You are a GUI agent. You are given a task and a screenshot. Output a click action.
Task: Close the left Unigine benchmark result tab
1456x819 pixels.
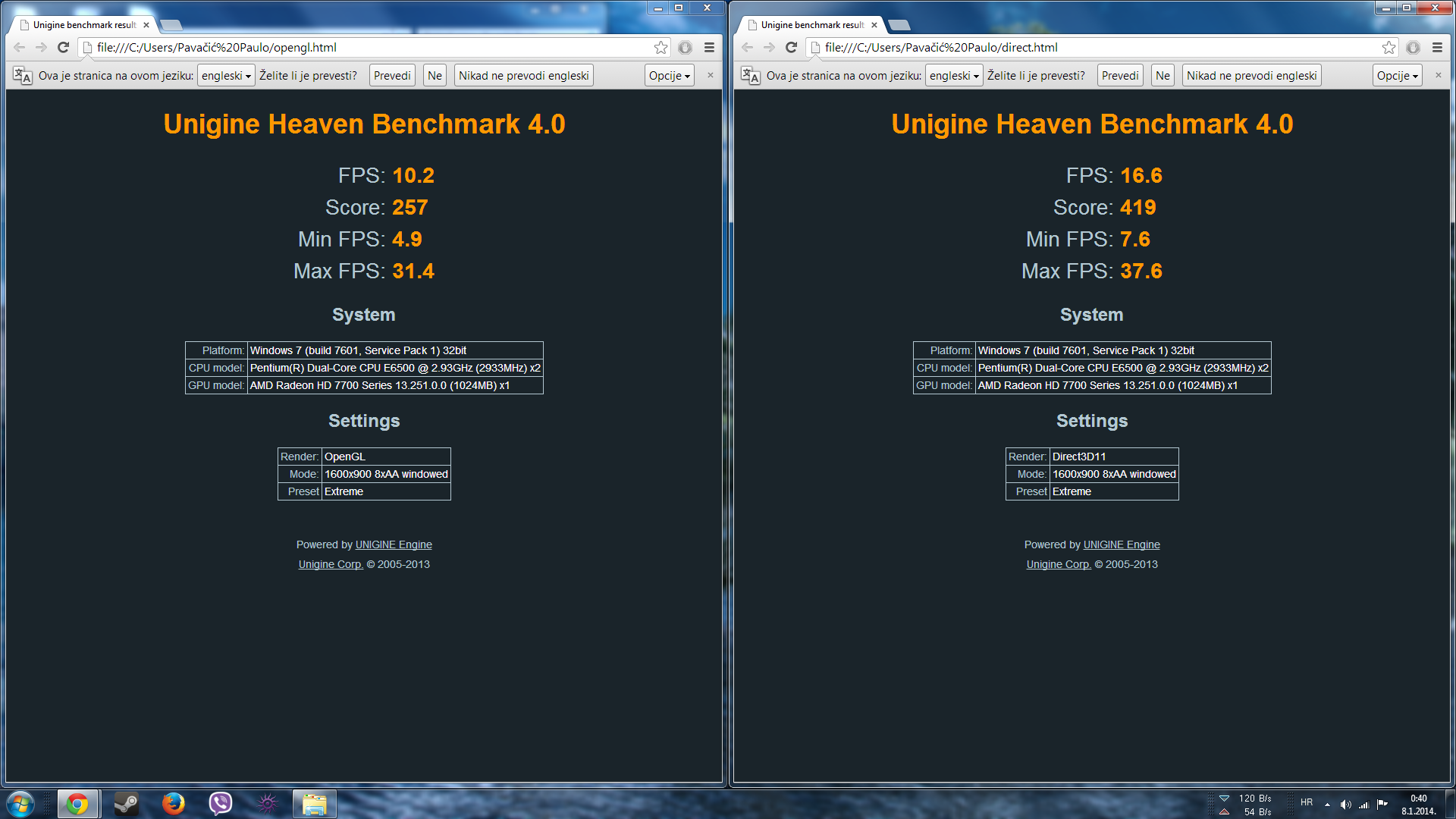tap(146, 25)
